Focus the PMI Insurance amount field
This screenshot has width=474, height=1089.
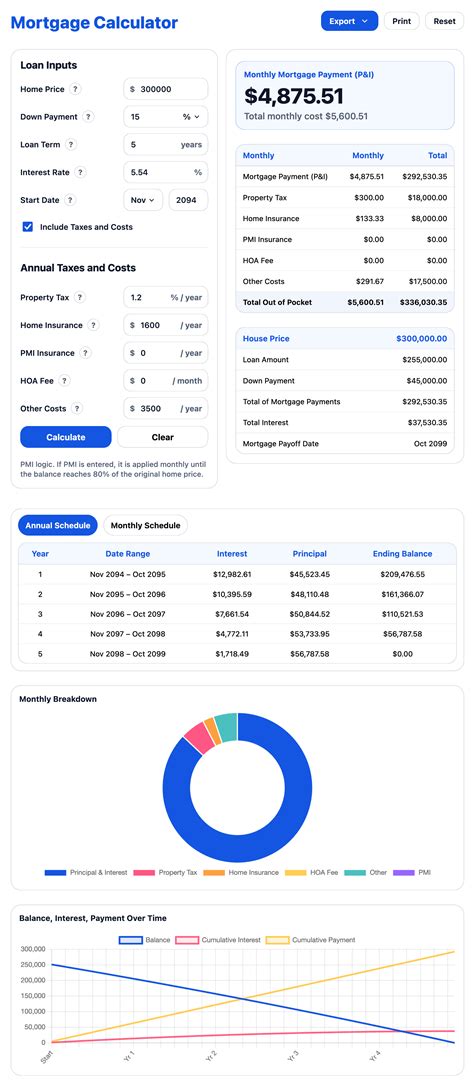[165, 353]
